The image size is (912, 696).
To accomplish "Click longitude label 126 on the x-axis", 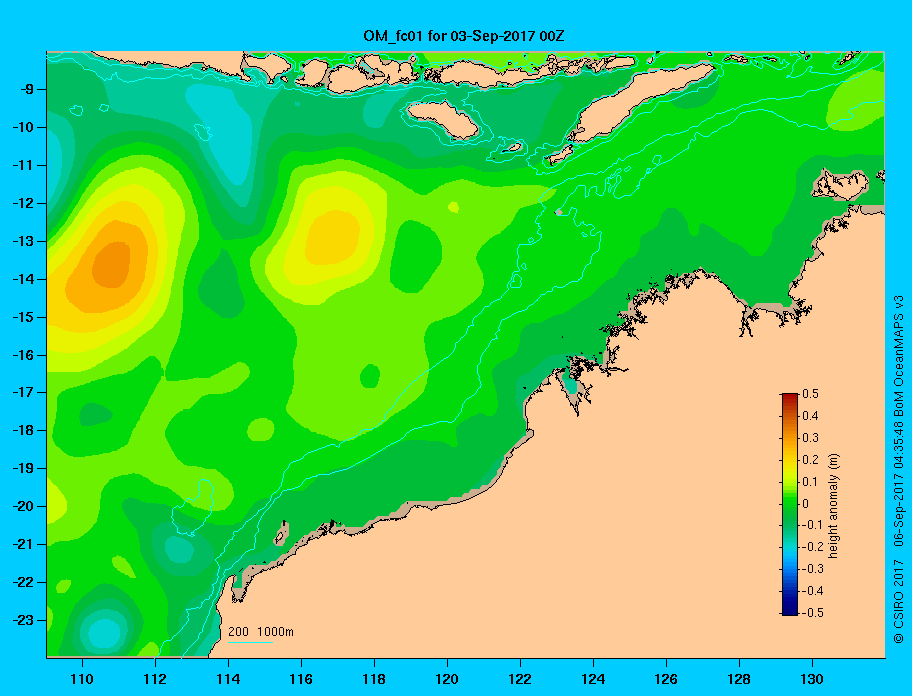I will [x=666, y=679].
